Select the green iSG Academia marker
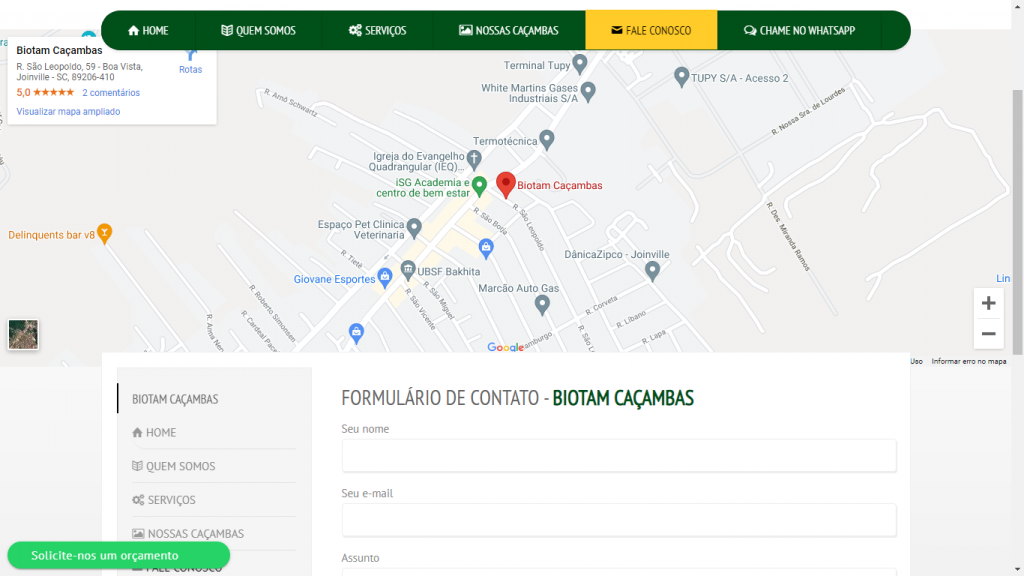The width and height of the screenshot is (1024, 576). (x=479, y=186)
